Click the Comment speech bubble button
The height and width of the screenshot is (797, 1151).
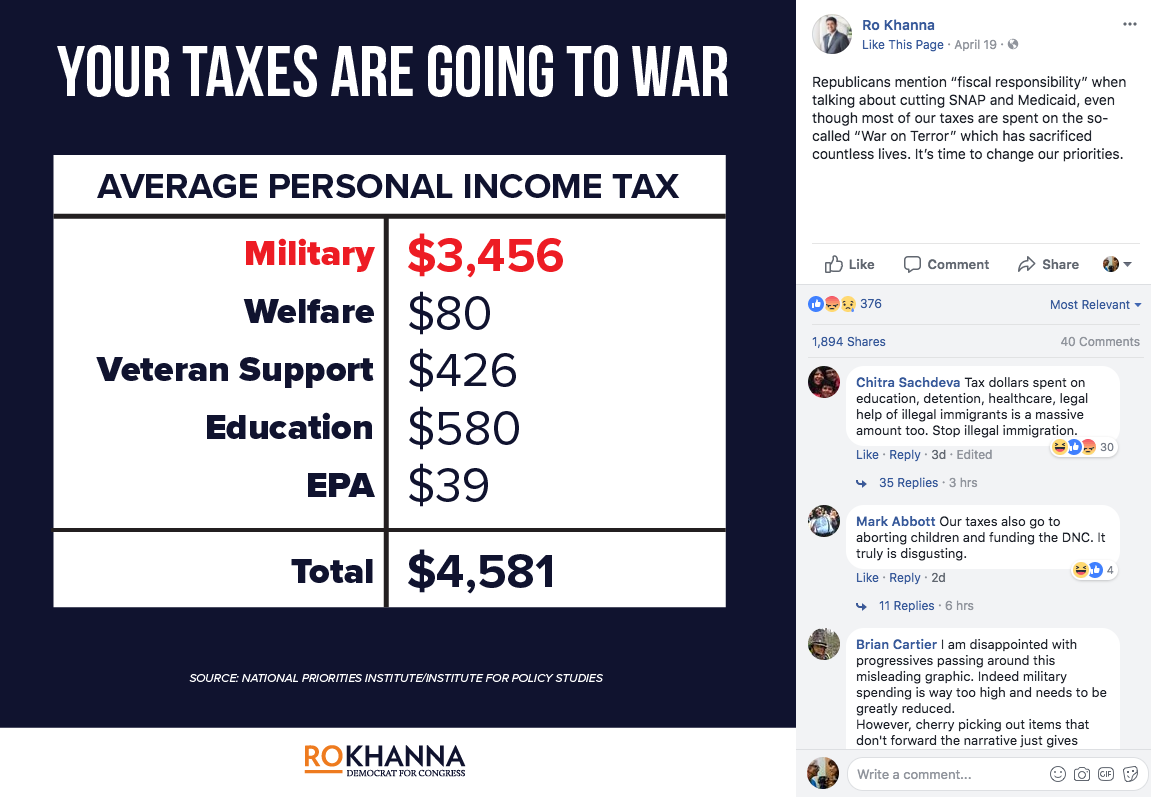click(x=945, y=264)
